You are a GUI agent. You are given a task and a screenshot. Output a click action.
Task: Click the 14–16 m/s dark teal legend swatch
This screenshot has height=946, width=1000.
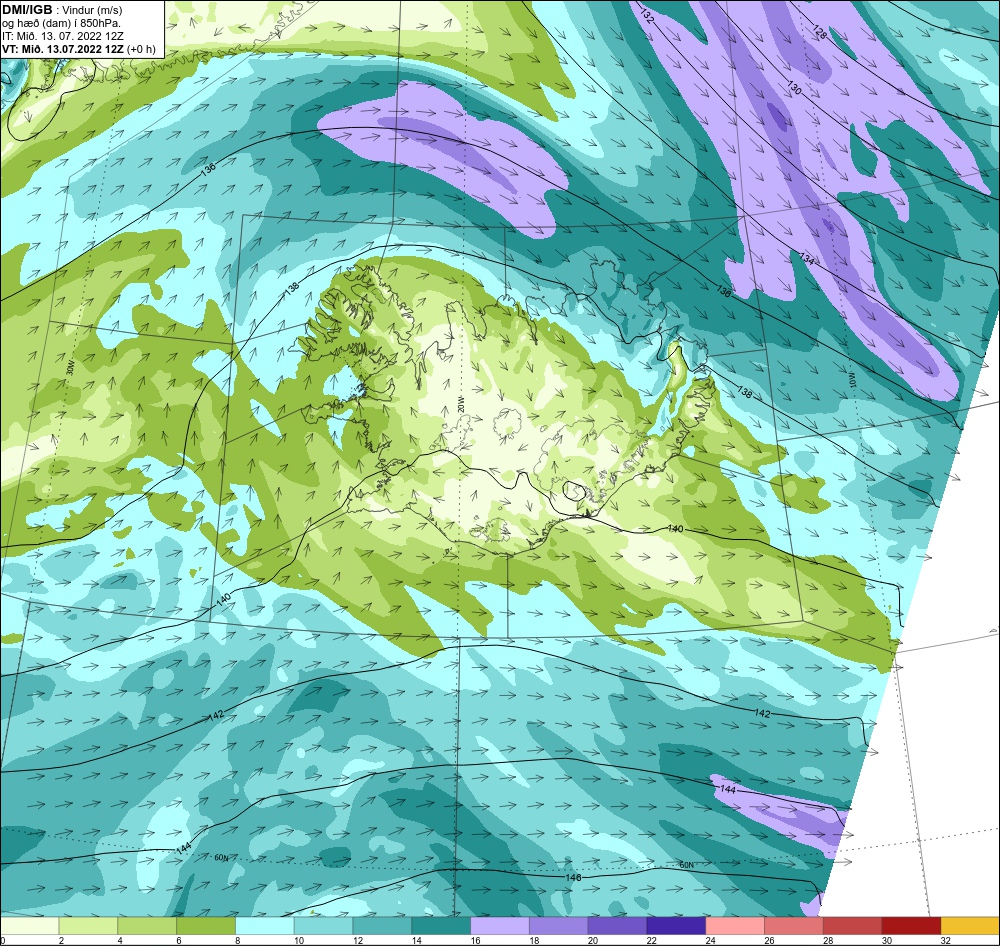441,926
